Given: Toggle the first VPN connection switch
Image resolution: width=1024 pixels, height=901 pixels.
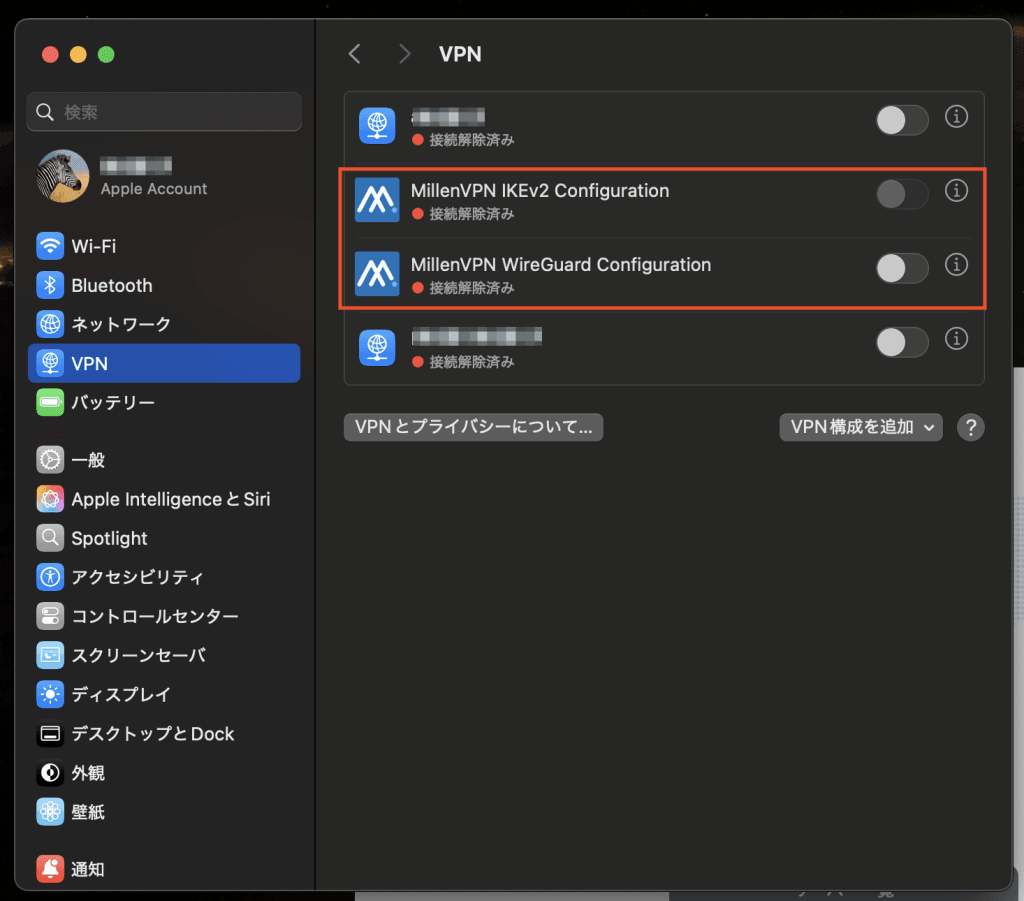Looking at the screenshot, I should coord(902,120).
